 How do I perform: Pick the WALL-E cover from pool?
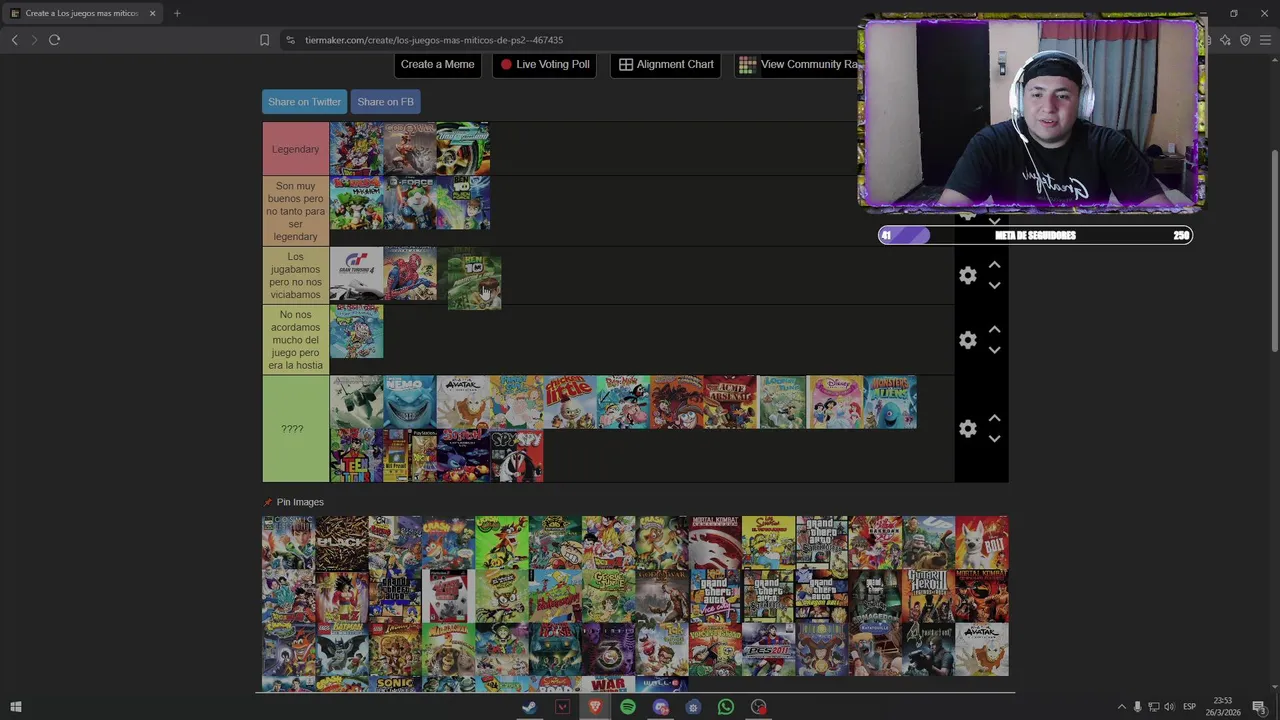click(662, 683)
